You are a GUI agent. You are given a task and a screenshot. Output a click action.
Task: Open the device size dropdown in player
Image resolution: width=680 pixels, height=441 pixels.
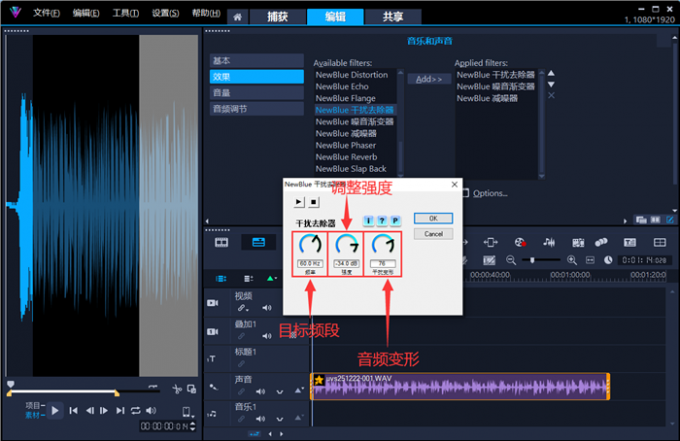pyautogui.click(x=186, y=412)
